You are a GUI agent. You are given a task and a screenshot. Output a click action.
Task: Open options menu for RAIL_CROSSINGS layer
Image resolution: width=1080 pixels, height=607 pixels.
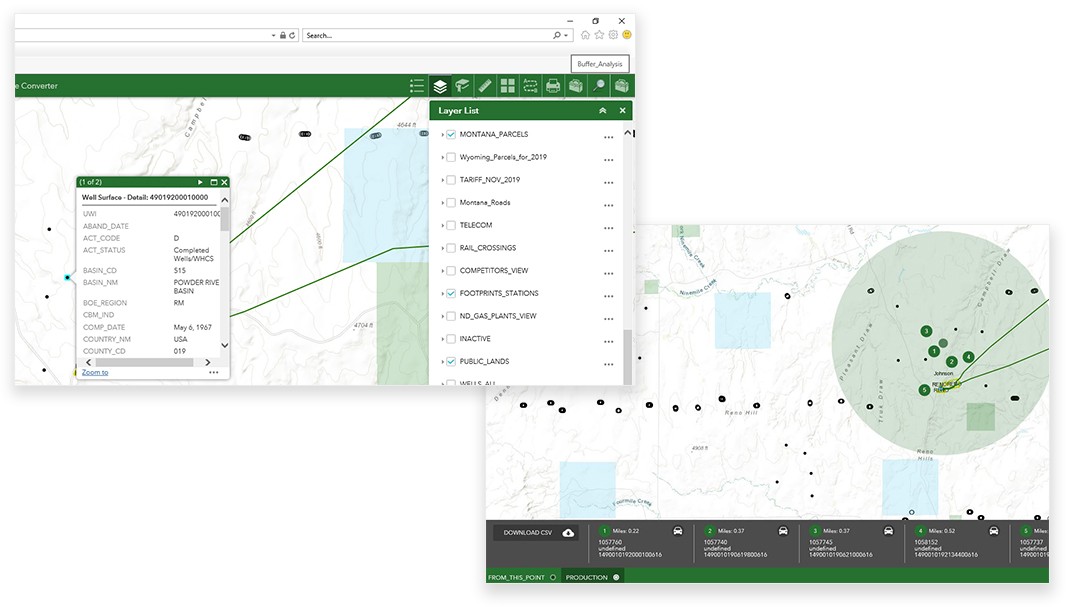[609, 251]
